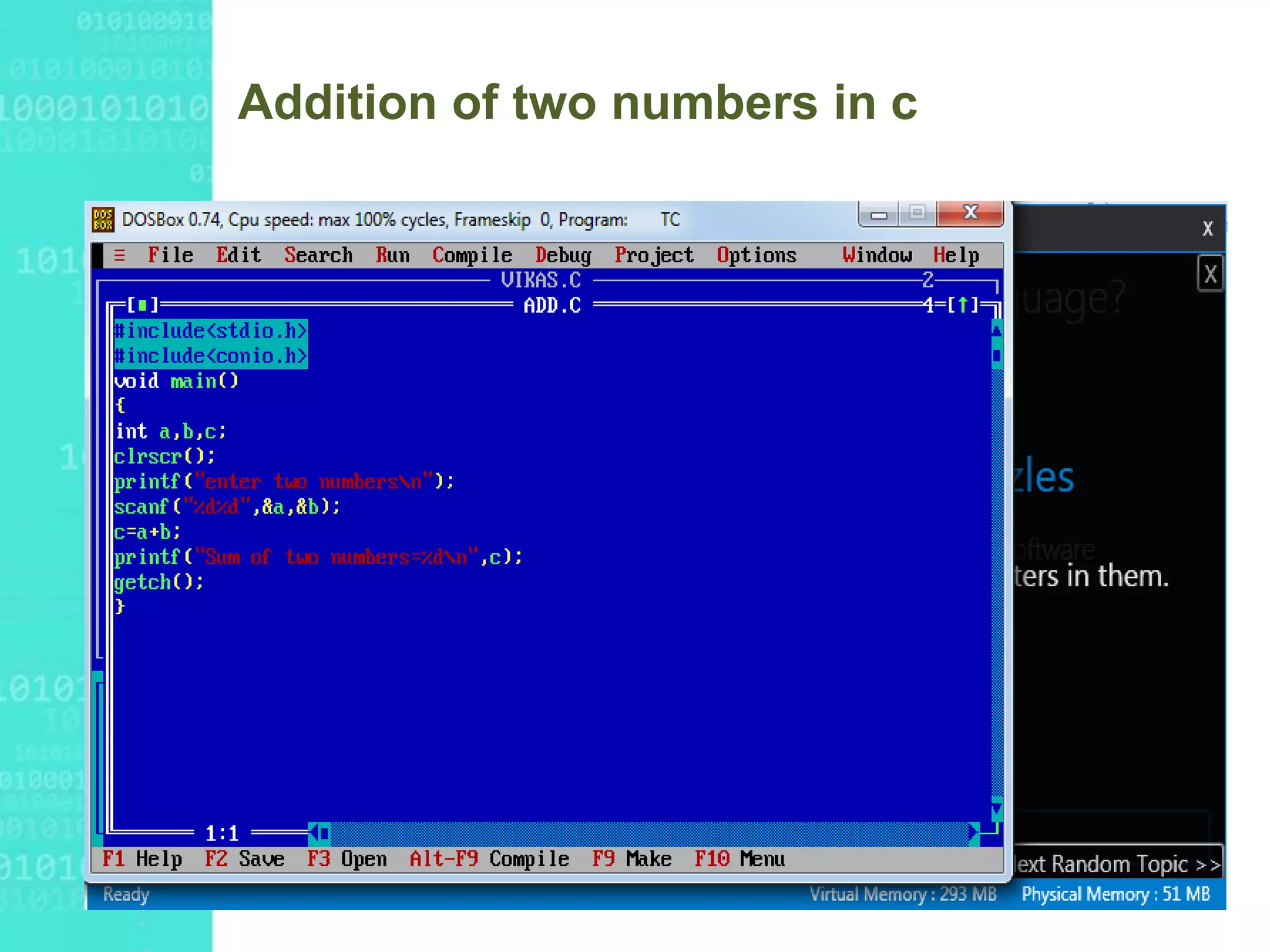Click F2 Save in status bar
The image size is (1270, 952).
[x=244, y=859]
